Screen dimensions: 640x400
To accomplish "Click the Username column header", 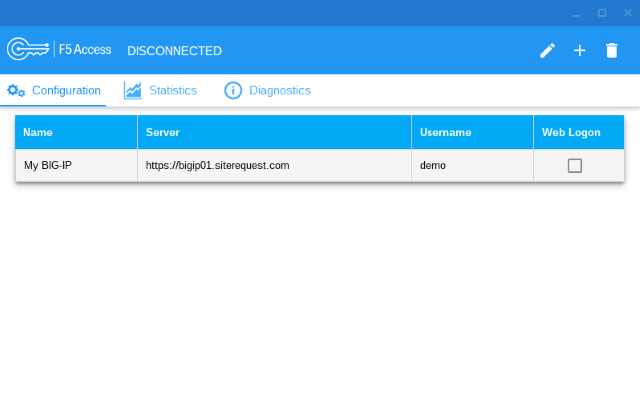I will point(472,132).
